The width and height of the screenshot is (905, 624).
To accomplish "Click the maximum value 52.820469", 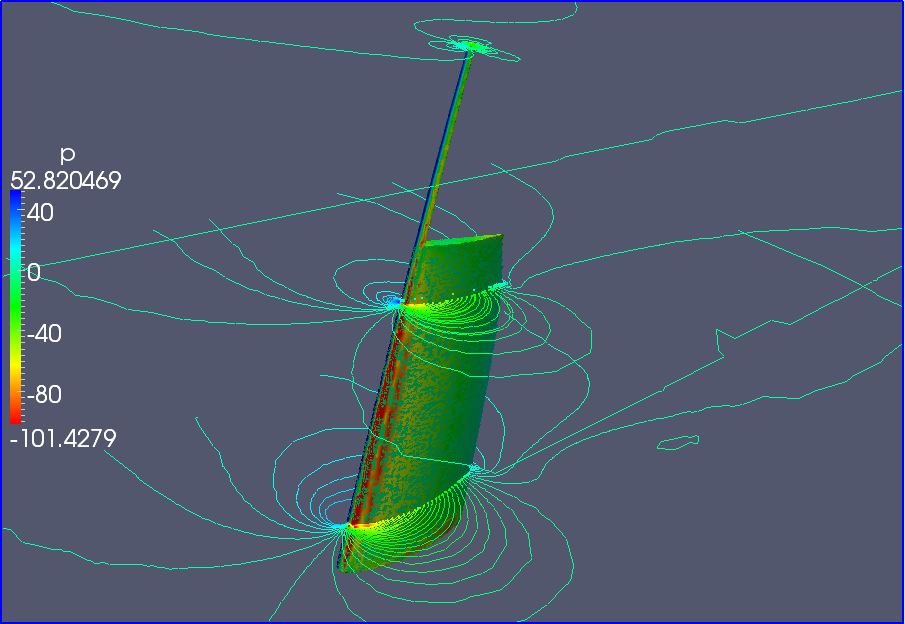I will [66, 181].
